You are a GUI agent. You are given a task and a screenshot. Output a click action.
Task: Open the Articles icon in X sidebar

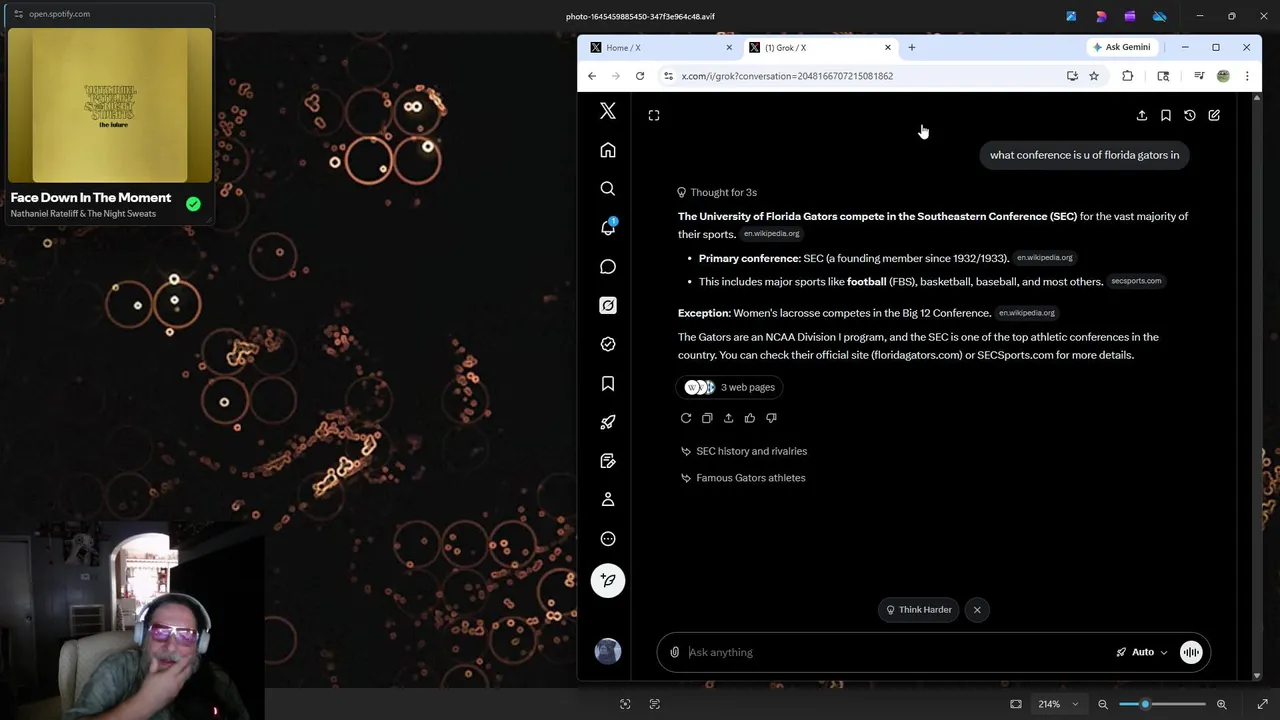[608, 461]
